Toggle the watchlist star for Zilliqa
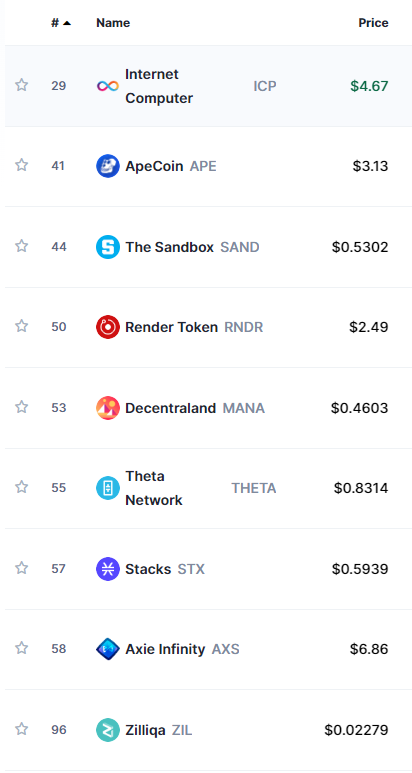 [21, 729]
